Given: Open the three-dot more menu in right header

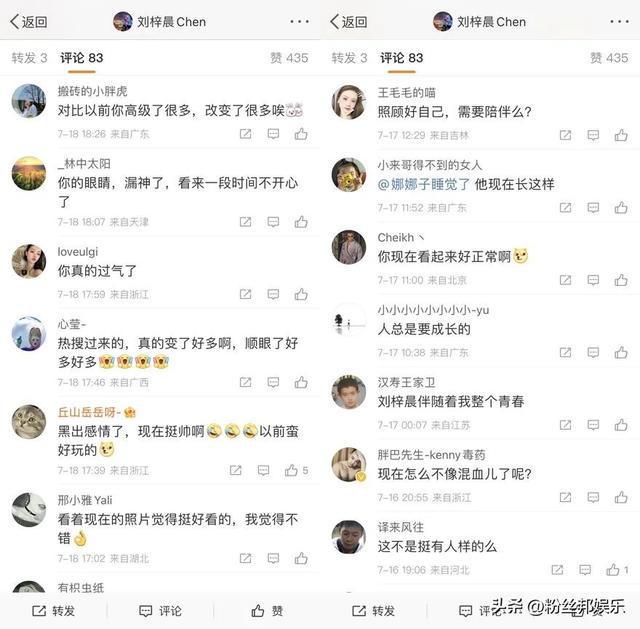Looking at the screenshot, I should click(620, 21).
